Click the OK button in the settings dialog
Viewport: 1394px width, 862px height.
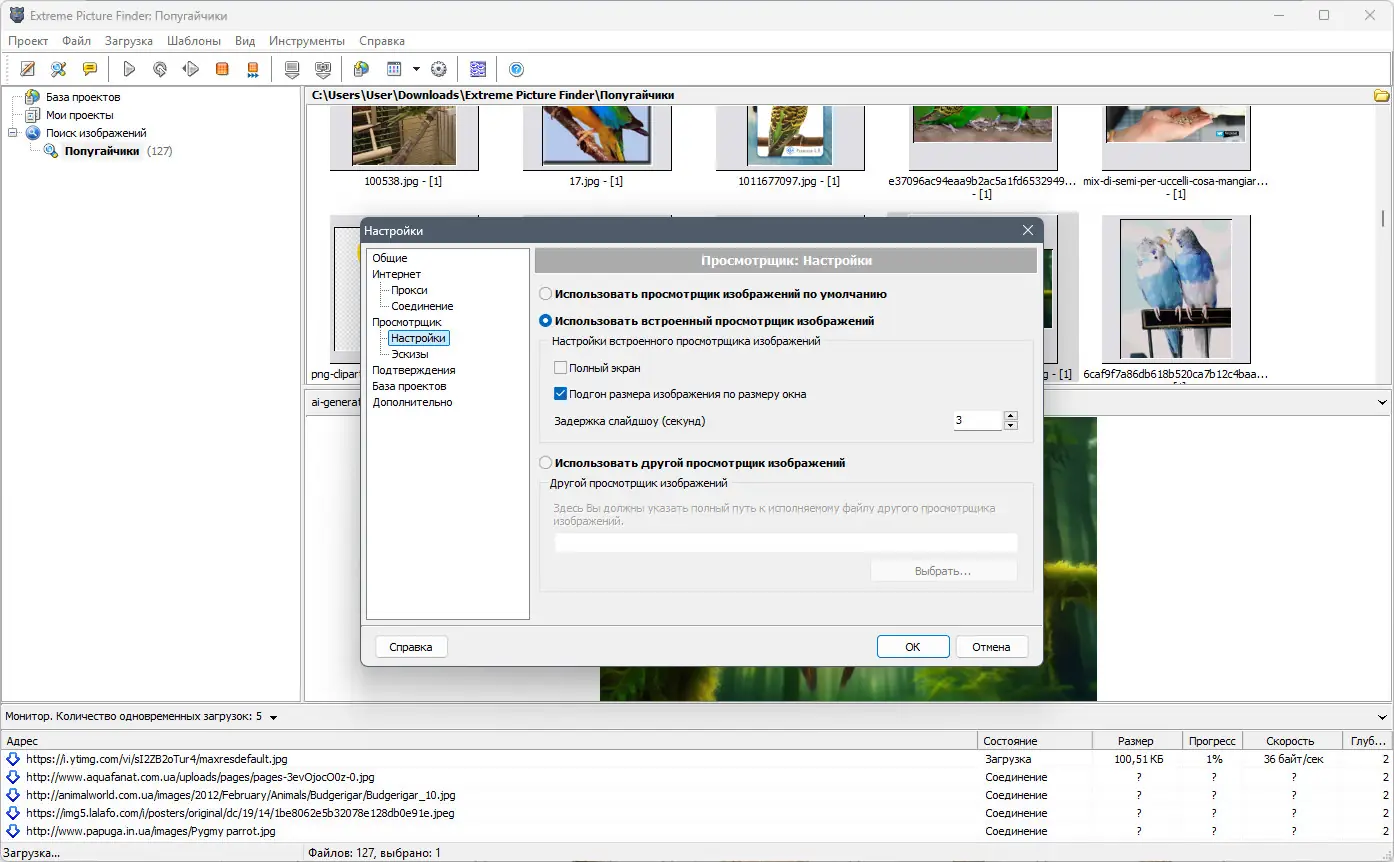click(x=913, y=647)
